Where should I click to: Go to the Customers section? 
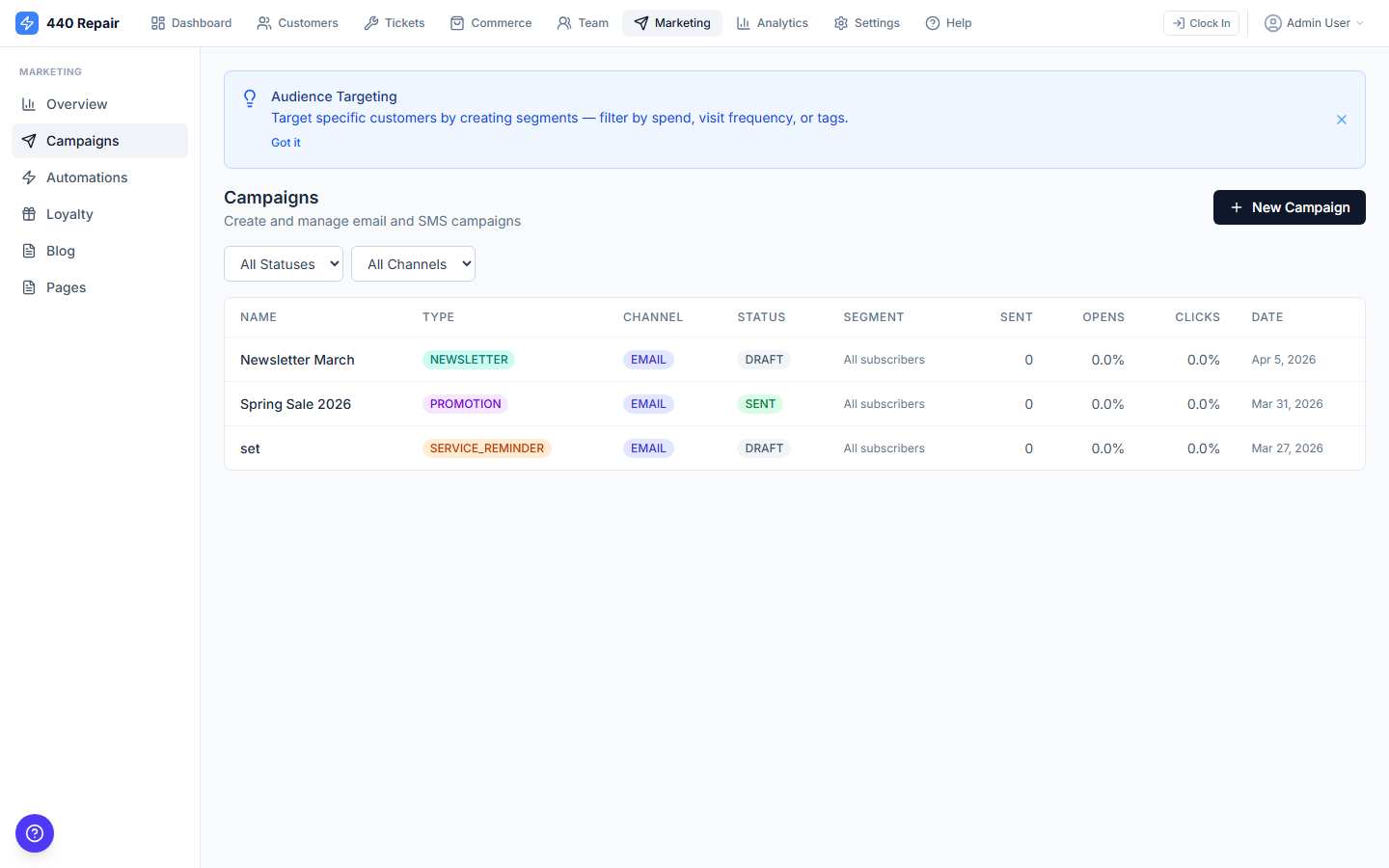point(297,22)
